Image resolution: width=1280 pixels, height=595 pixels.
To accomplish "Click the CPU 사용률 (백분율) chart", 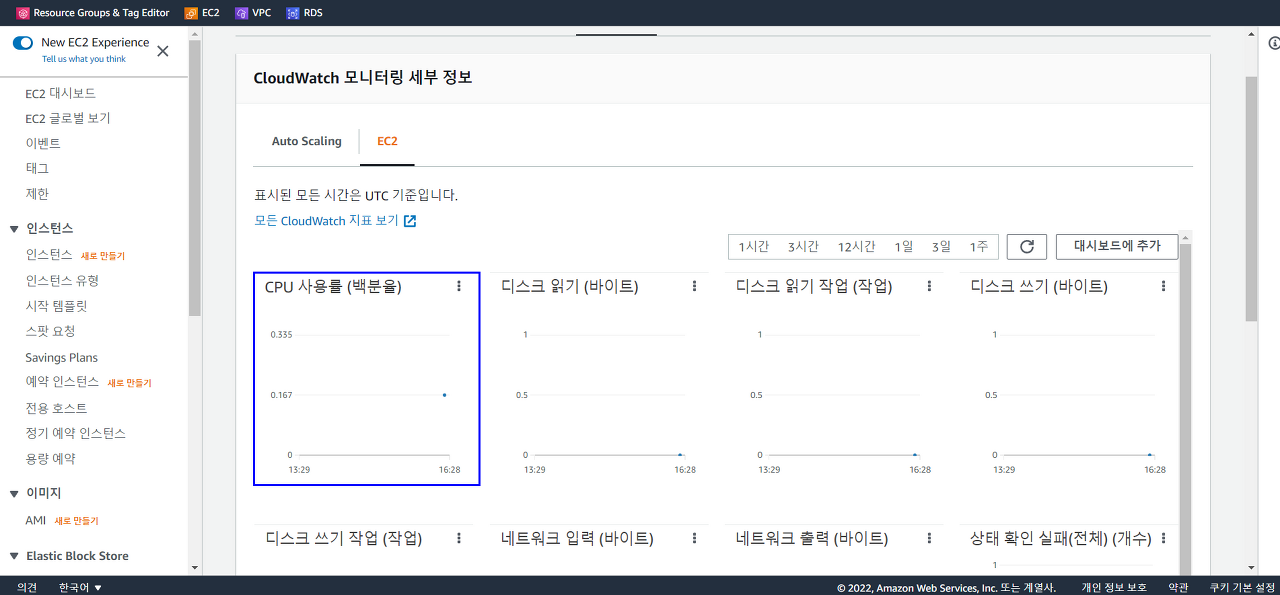I will point(367,379).
